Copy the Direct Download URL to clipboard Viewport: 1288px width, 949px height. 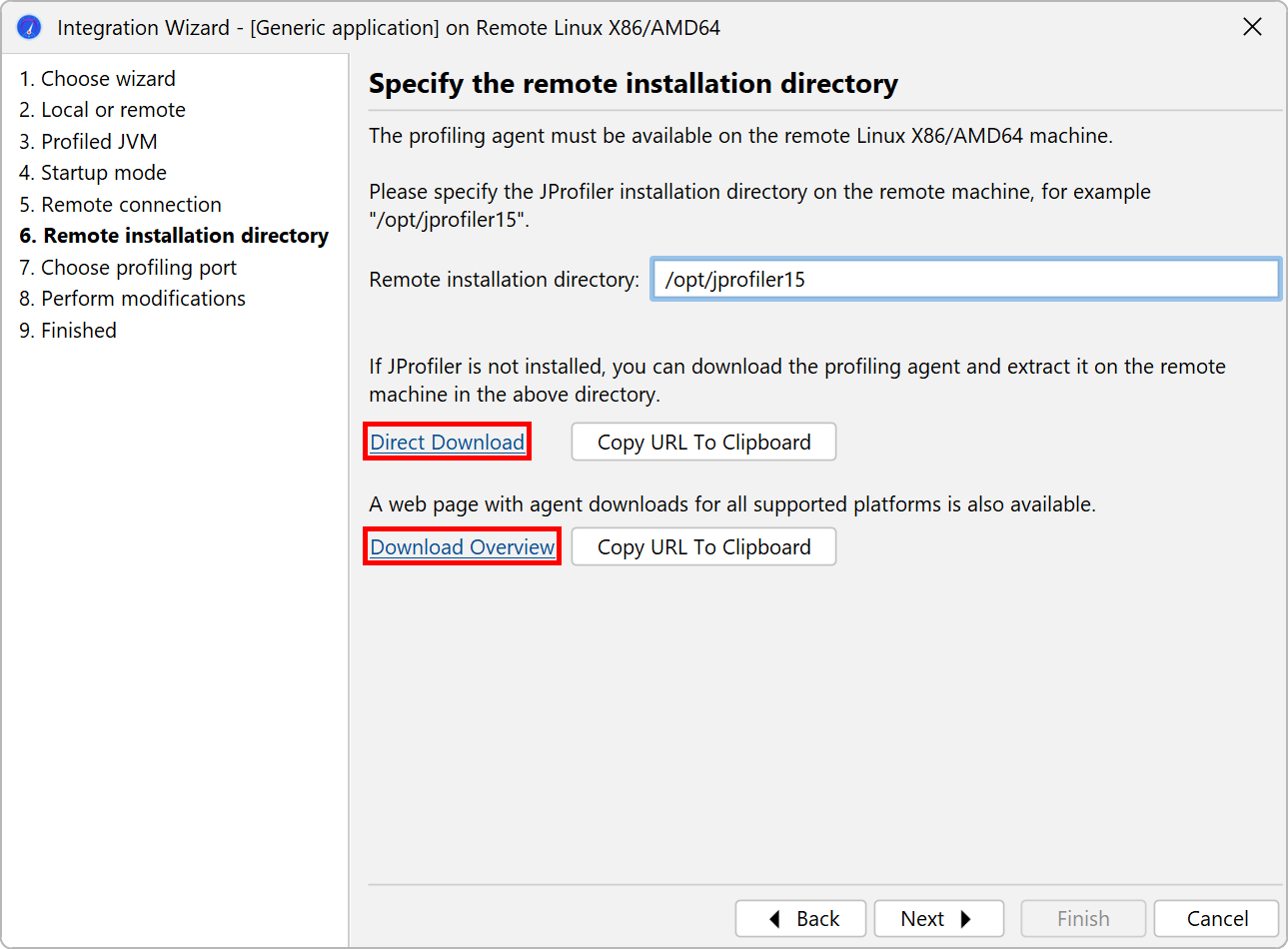point(703,442)
